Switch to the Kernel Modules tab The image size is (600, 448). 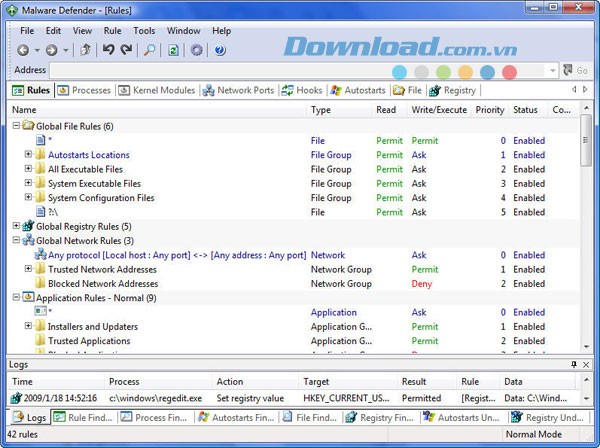click(158, 91)
